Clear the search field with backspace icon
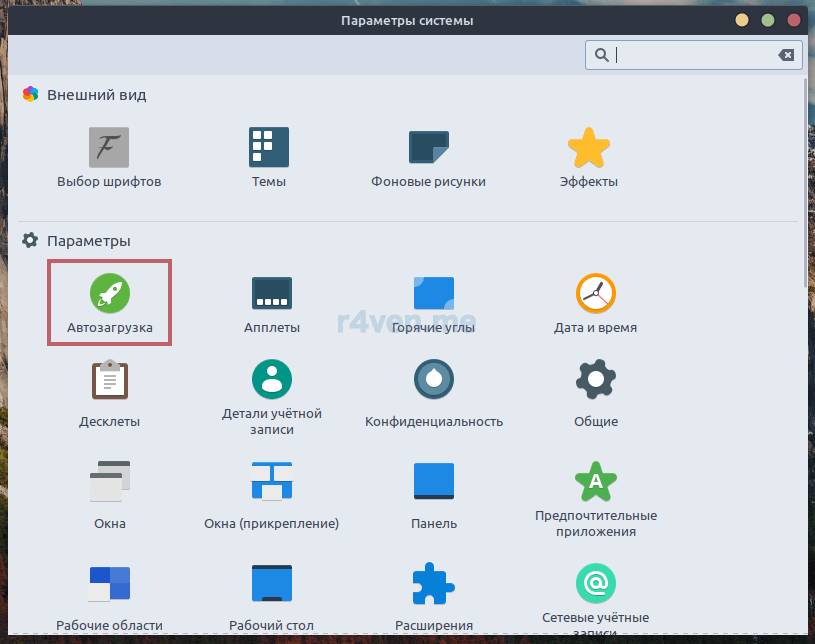This screenshot has height=644, width=815. click(x=786, y=55)
